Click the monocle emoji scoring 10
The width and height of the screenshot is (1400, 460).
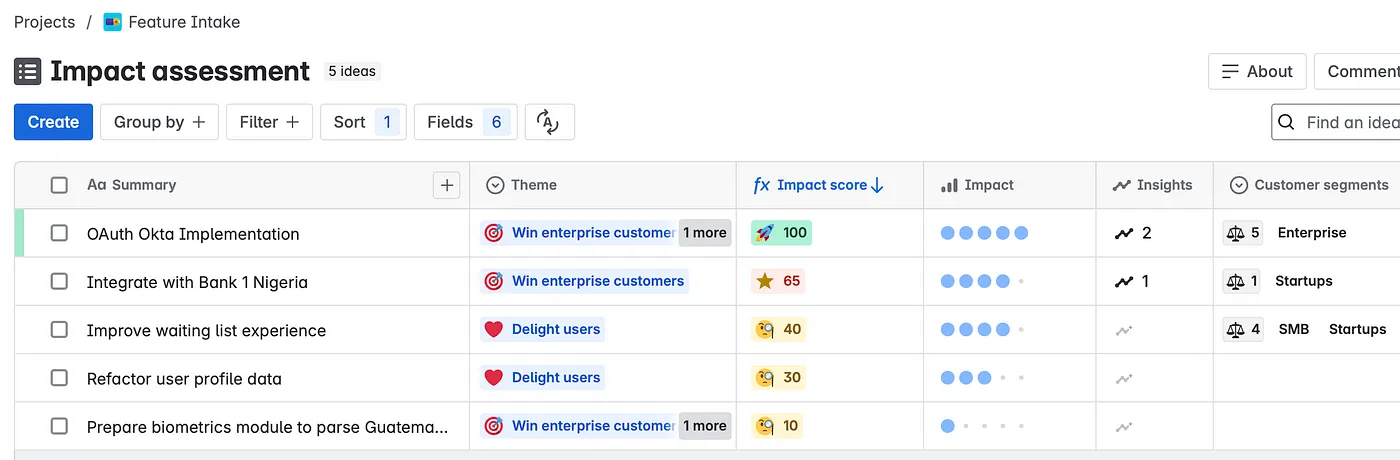765,426
